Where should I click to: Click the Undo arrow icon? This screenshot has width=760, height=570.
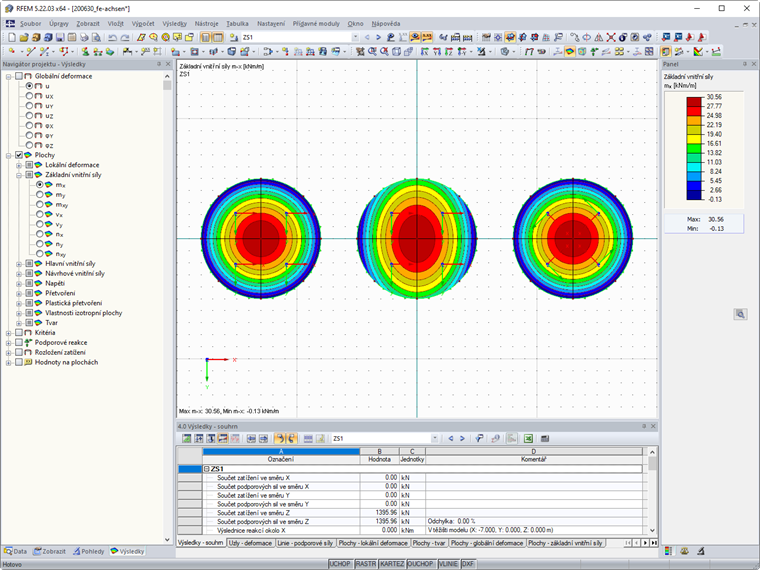[112, 37]
